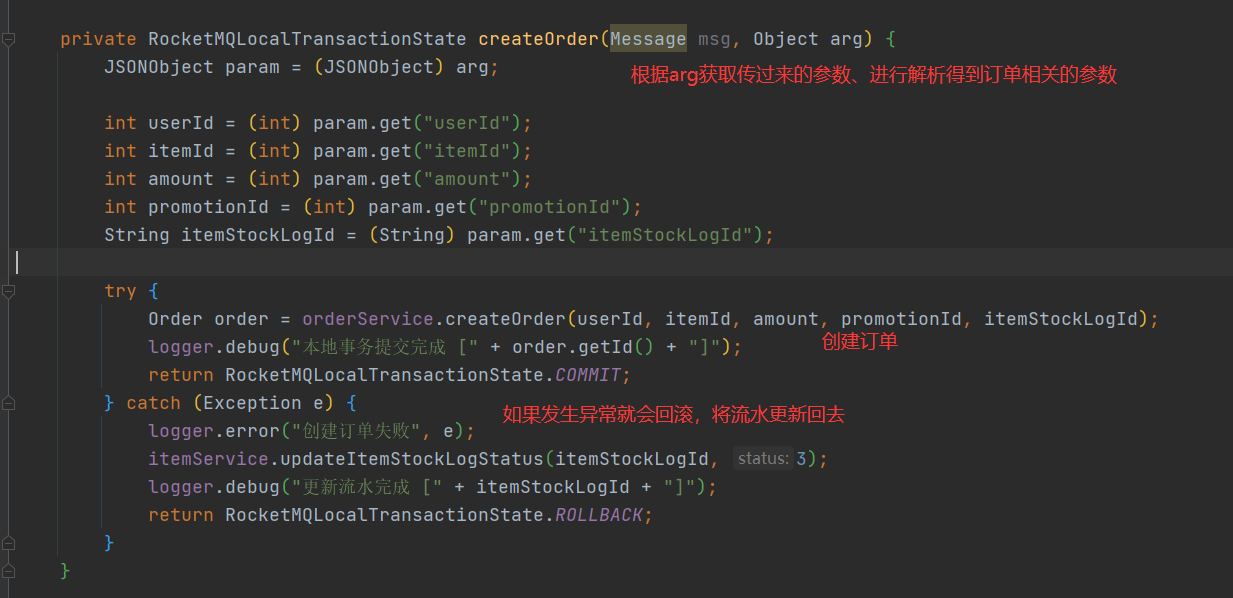Viewport: 1233px width, 598px height.
Task: Click the 'Order' type in the try block
Action: point(175,319)
